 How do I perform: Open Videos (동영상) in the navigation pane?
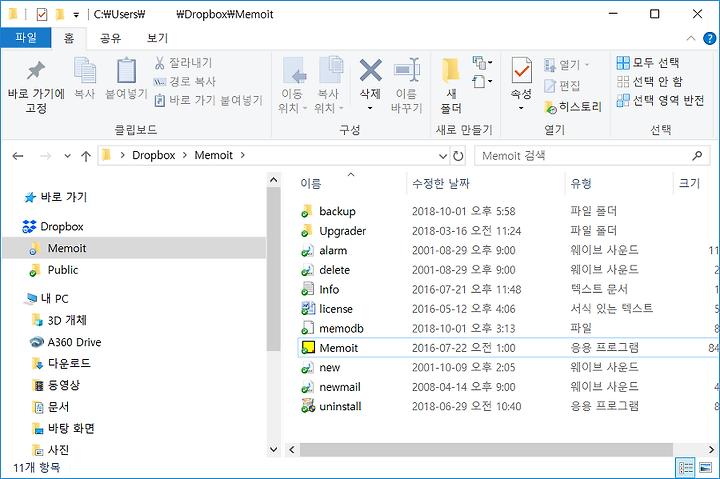(x=56, y=385)
